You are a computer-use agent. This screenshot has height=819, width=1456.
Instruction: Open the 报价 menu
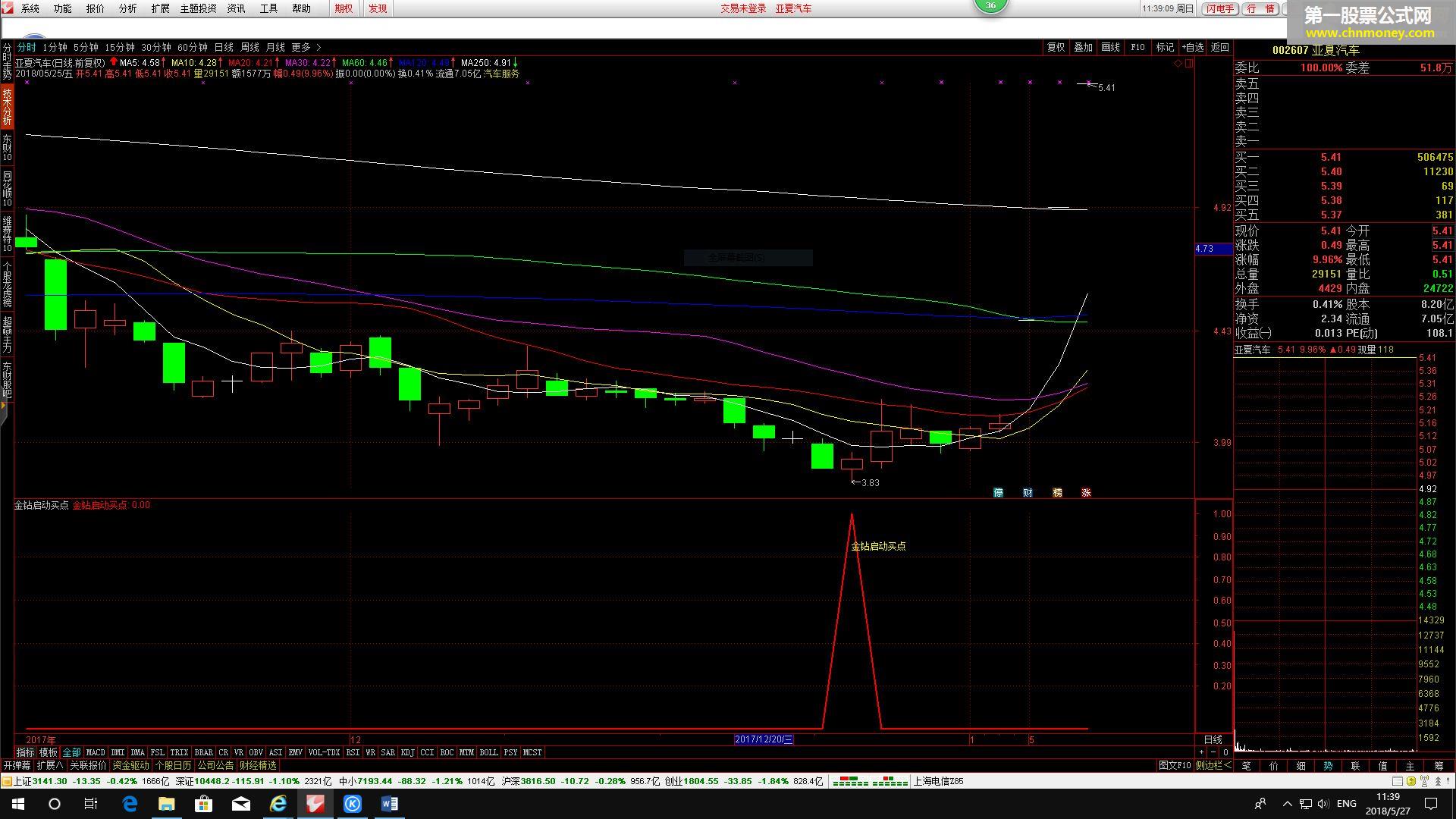coord(96,8)
